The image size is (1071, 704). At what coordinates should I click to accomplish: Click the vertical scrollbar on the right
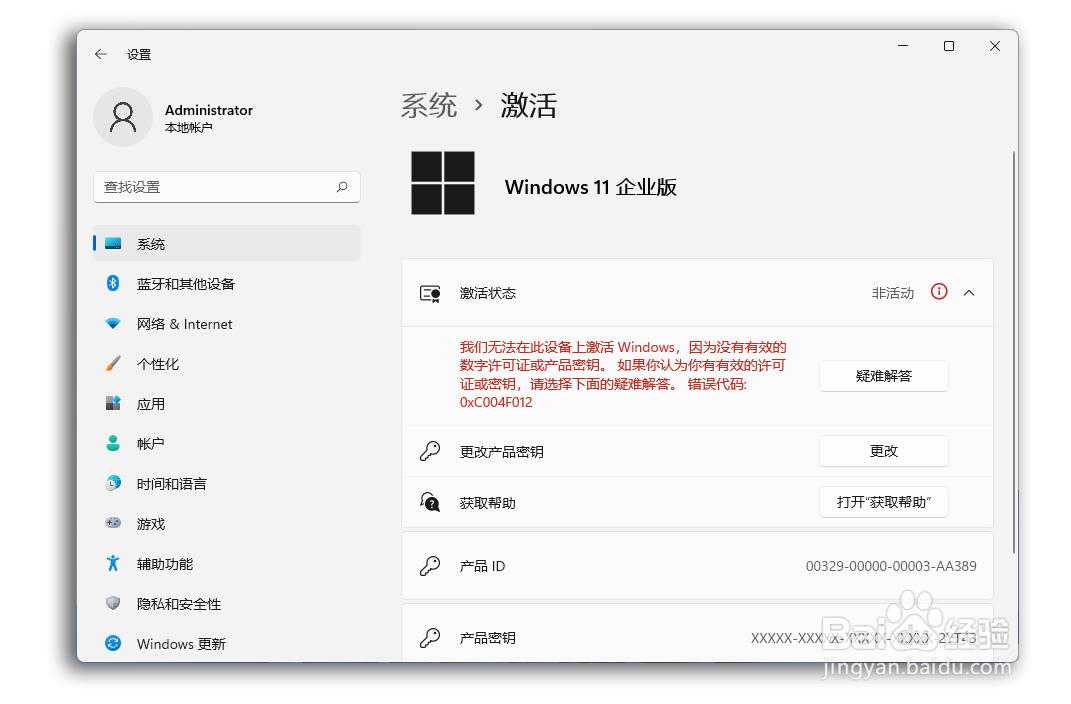click(x=1014, y=352)
